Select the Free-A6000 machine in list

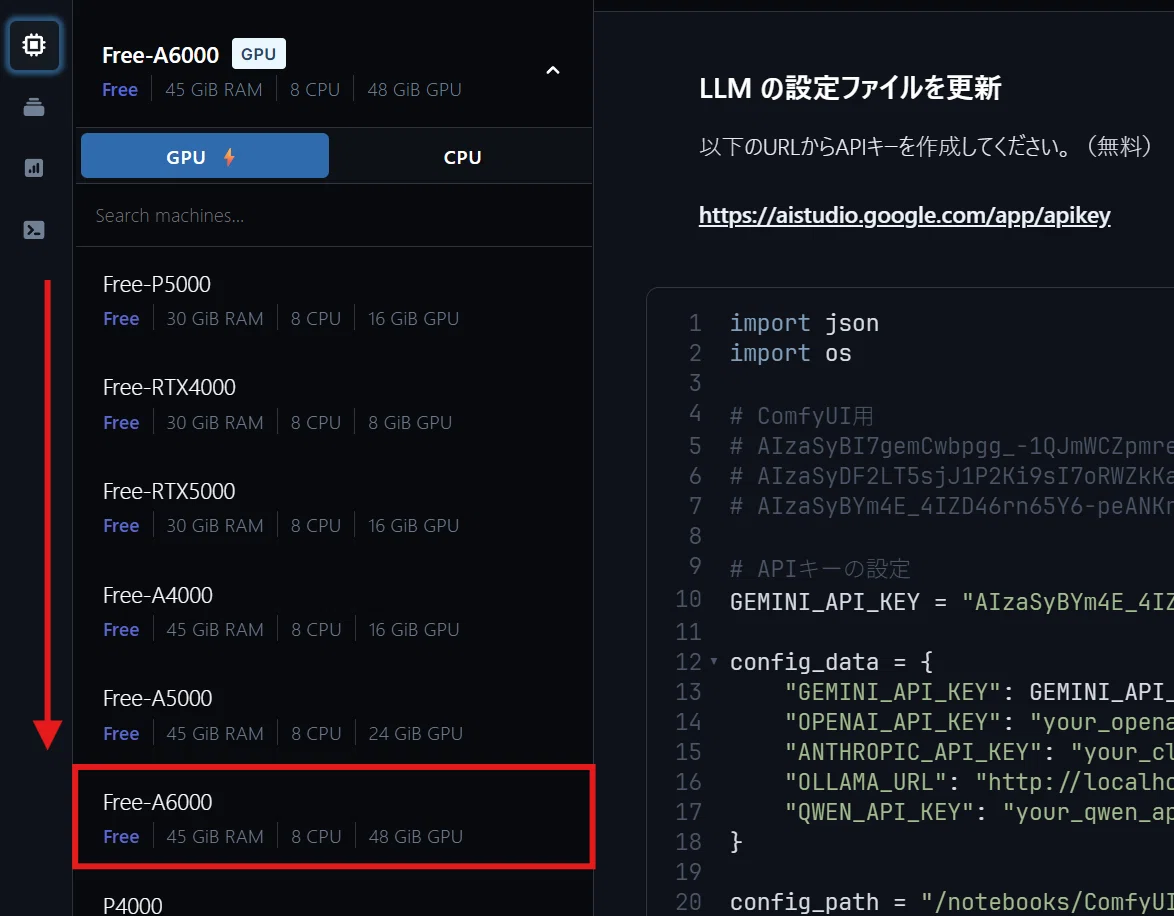tap(334, 818)
